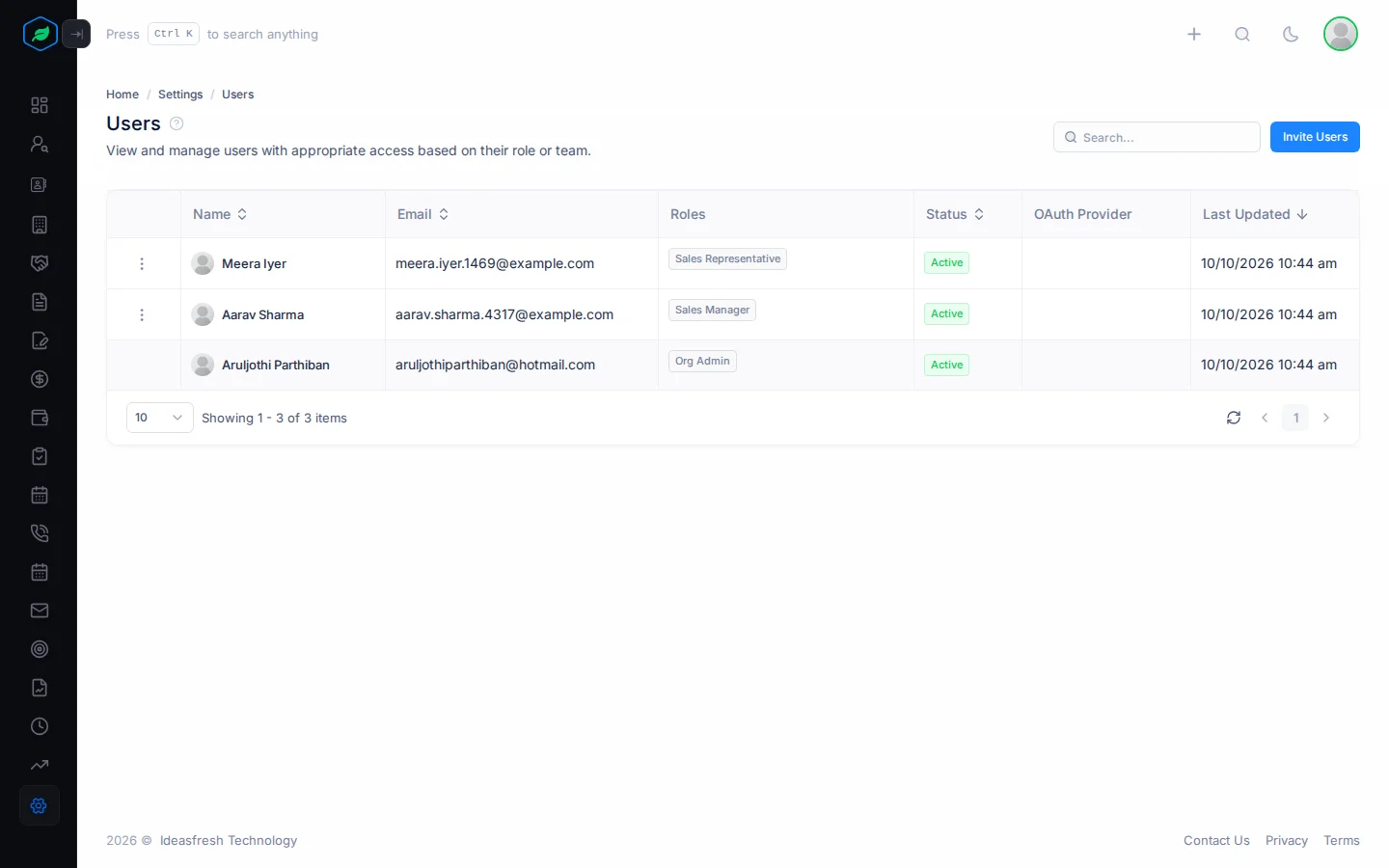Image resolution: width=1389 pixels, height=868 pixels.
Task: Open the deals handshake icon in sidebar
Action: [40, 263]
